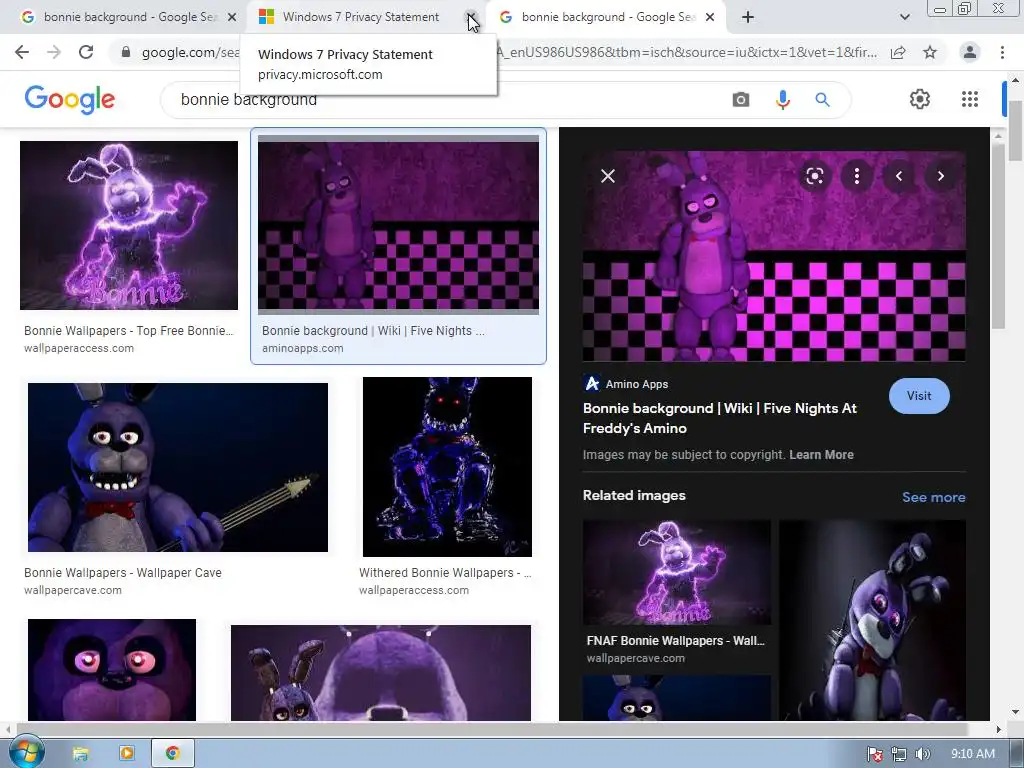Viewport: 1024px width, 768px height.
Task: Reload the current page
Action: pyautogui.click(x=86, y=52)
